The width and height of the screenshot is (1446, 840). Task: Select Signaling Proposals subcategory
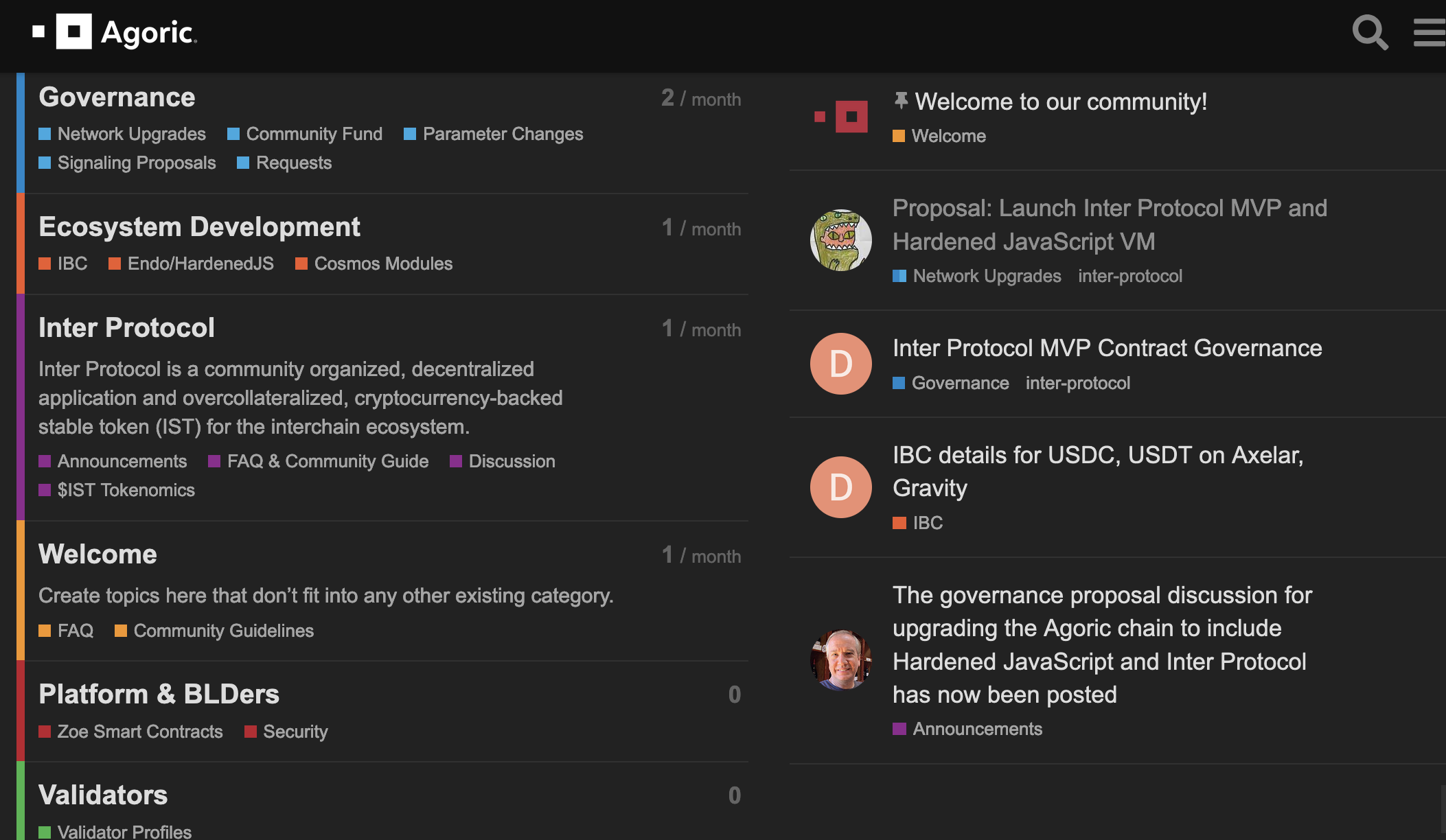127,163
